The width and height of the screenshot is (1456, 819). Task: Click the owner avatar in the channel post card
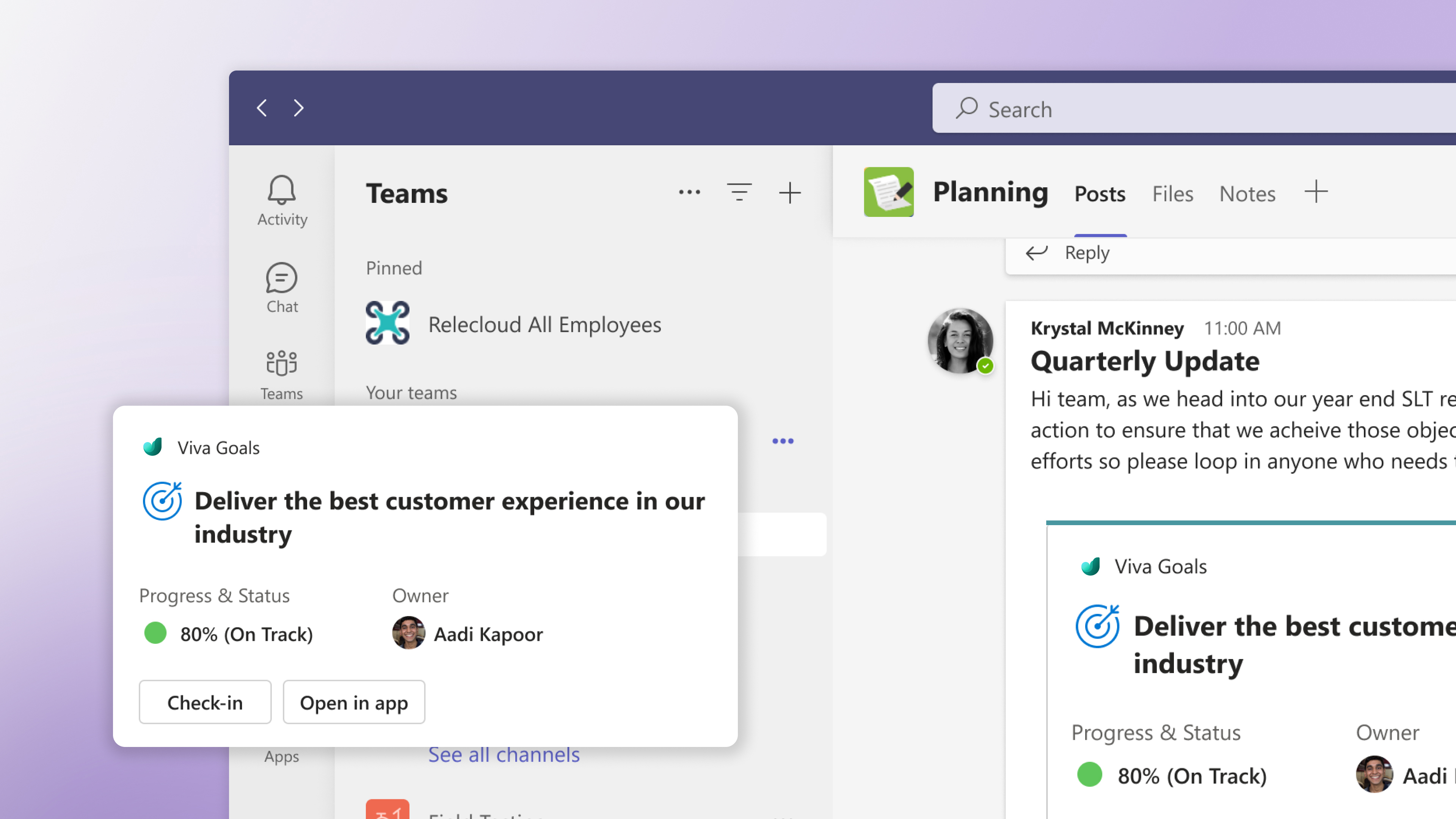point(1374,774)
